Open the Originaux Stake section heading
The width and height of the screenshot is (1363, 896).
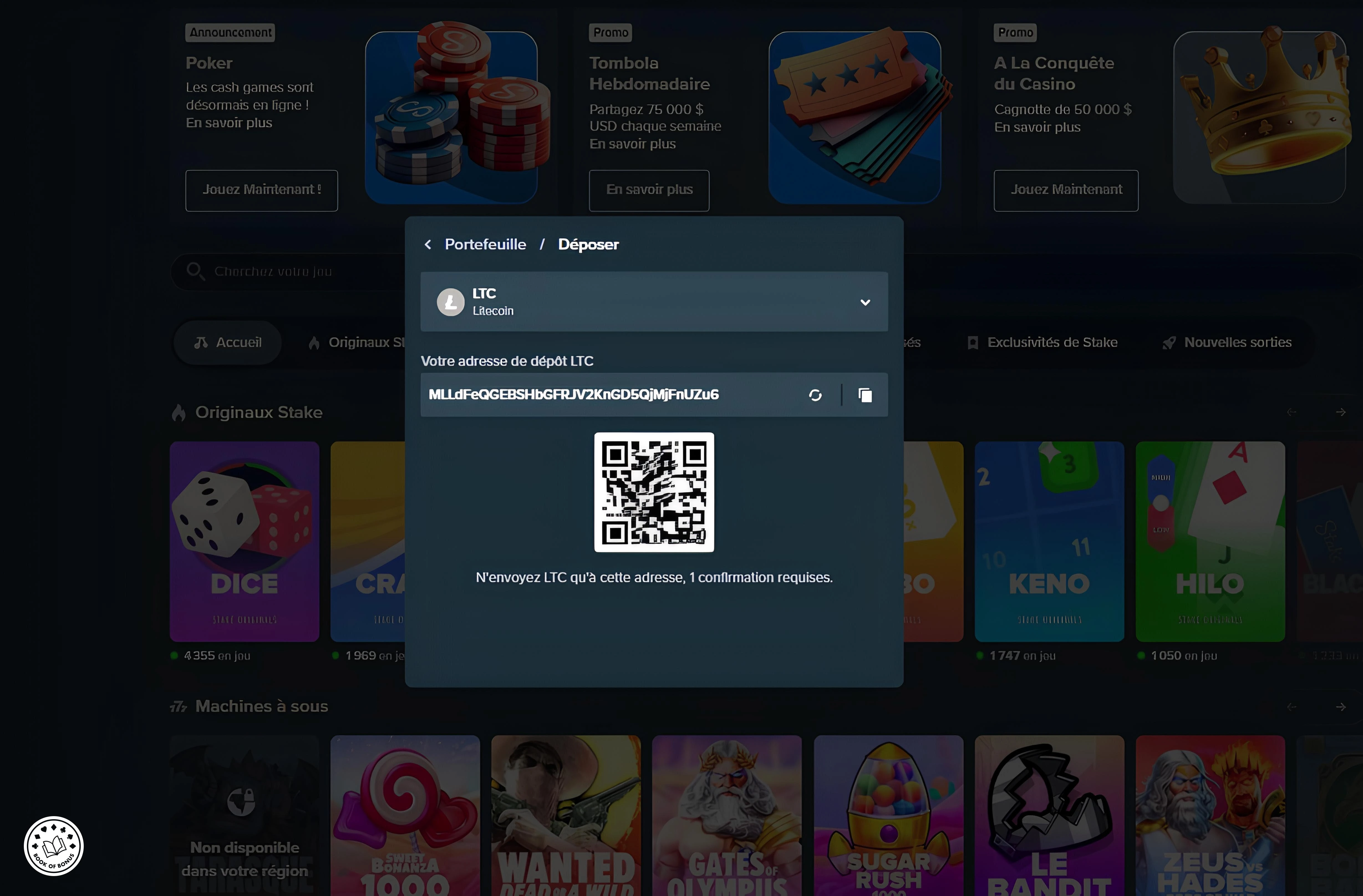tap(259, 412)
